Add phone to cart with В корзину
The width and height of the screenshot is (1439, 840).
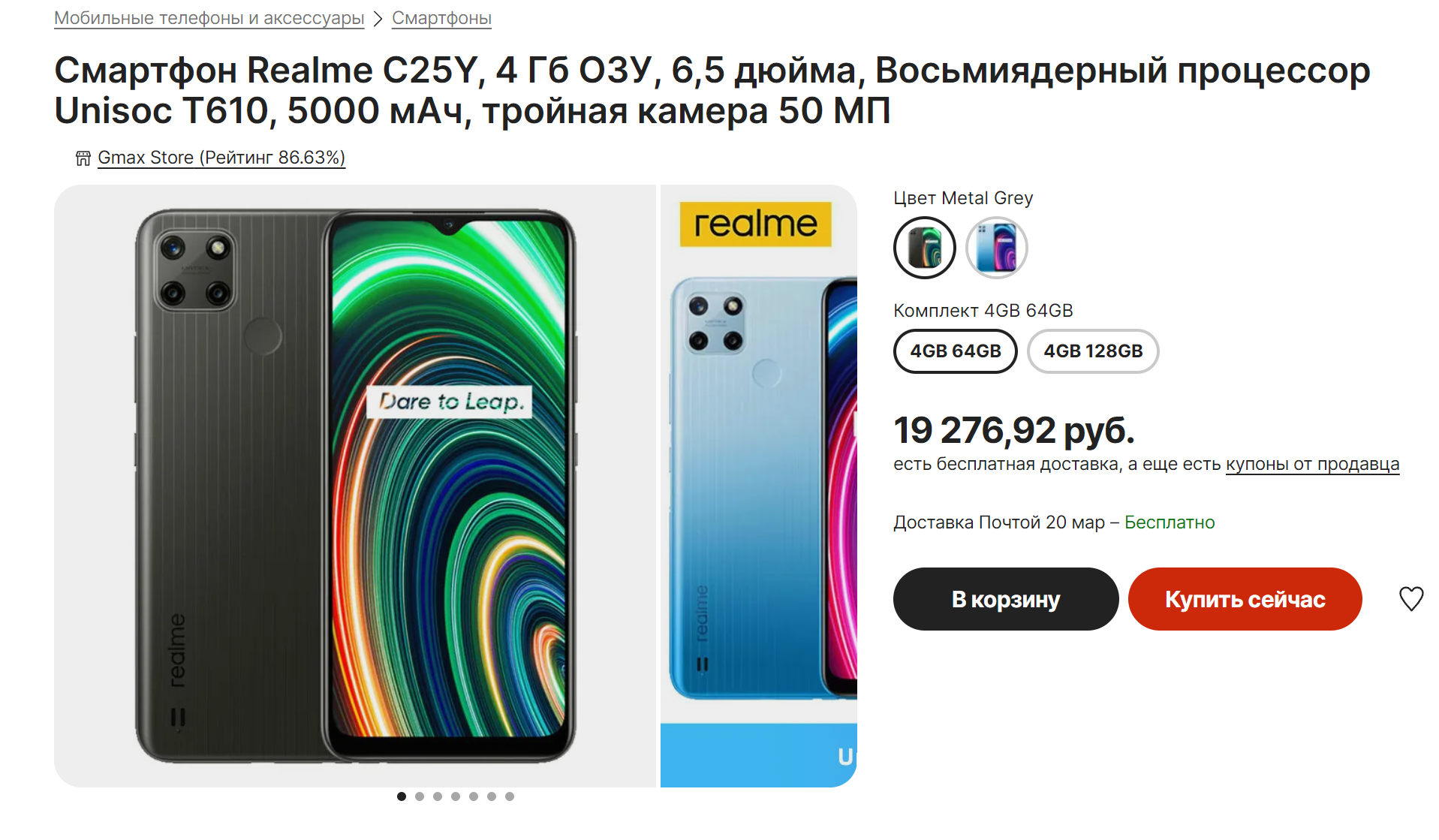[1006, 599]
